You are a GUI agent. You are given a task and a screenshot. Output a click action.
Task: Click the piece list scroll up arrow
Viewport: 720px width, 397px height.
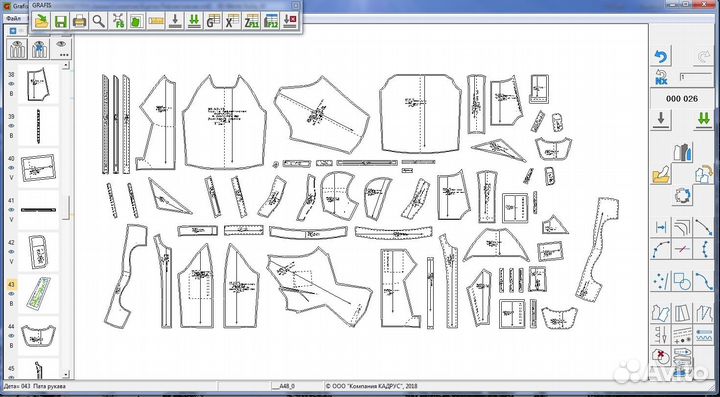pos(66,66)
